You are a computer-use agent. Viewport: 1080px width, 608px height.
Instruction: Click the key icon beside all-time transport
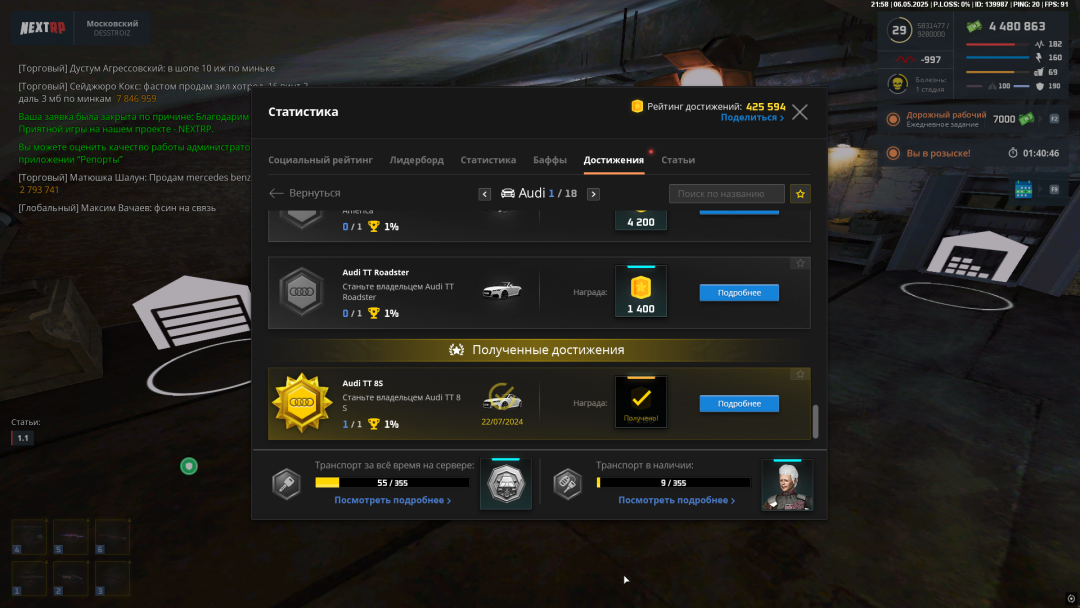286,483
